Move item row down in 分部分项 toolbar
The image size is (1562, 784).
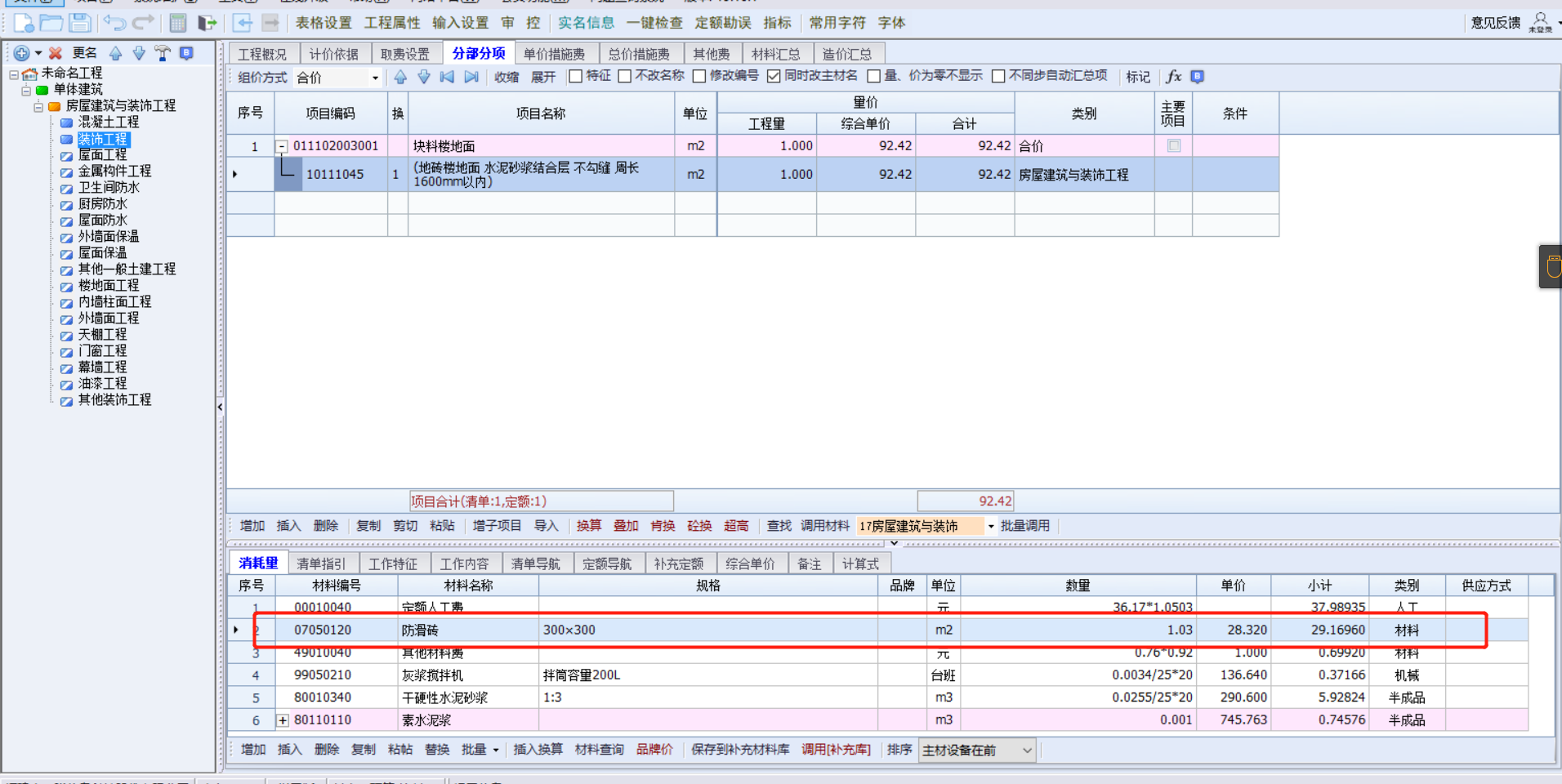point(424,77)
